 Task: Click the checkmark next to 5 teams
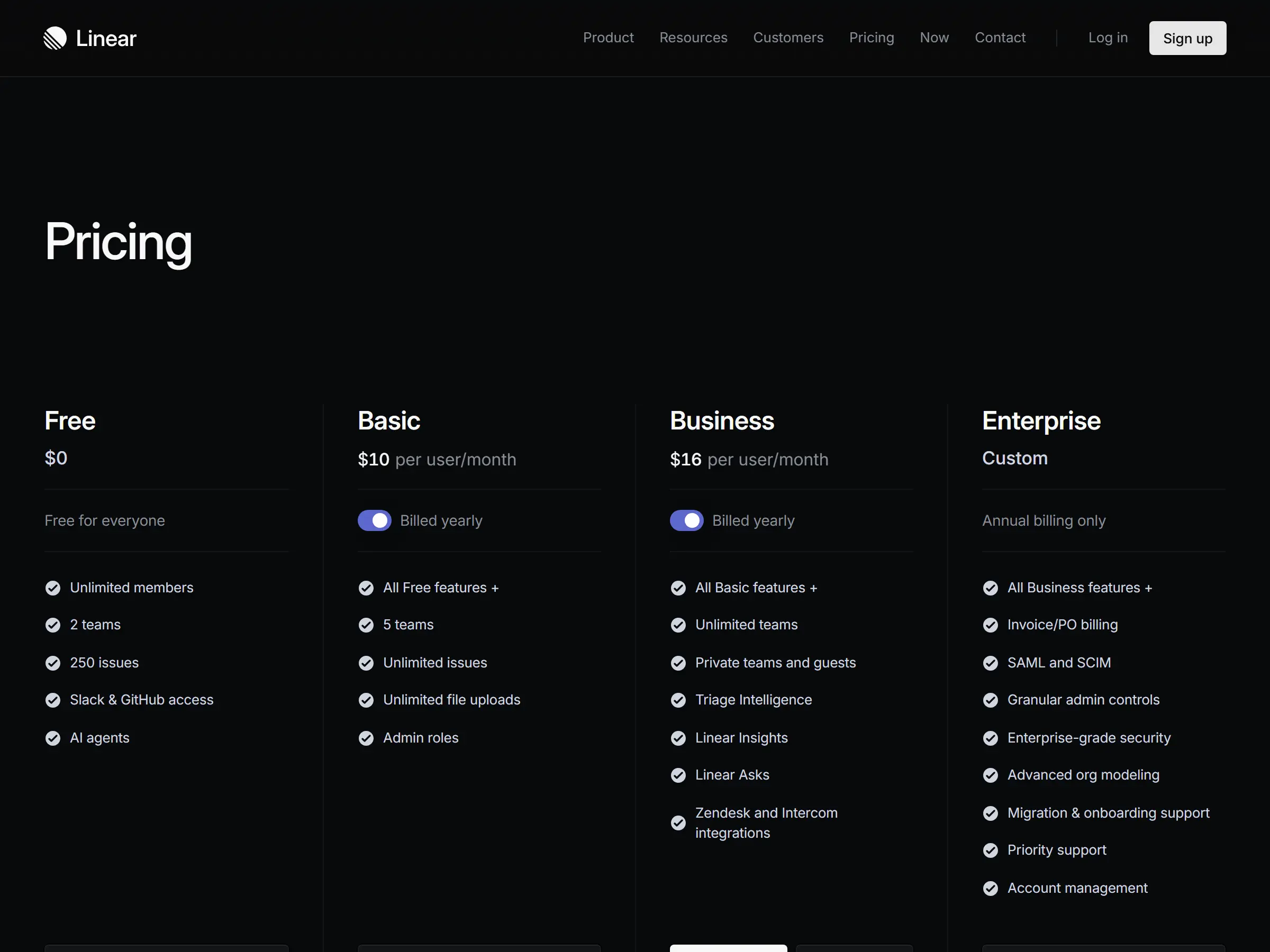(366, 625)
